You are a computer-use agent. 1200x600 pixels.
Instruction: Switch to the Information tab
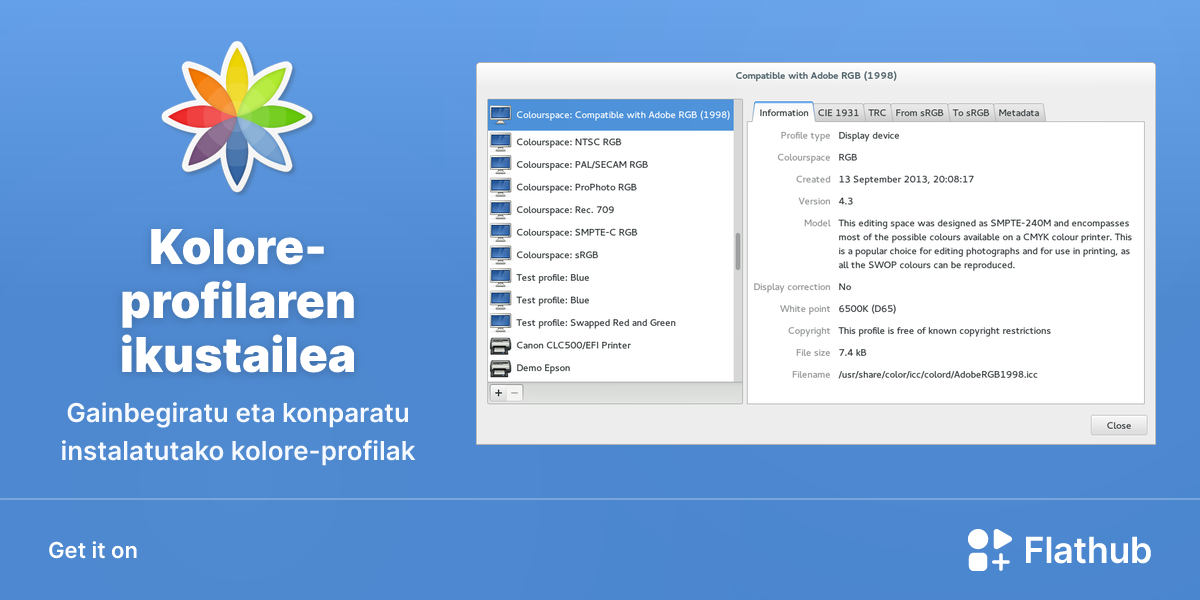point(783,113)
